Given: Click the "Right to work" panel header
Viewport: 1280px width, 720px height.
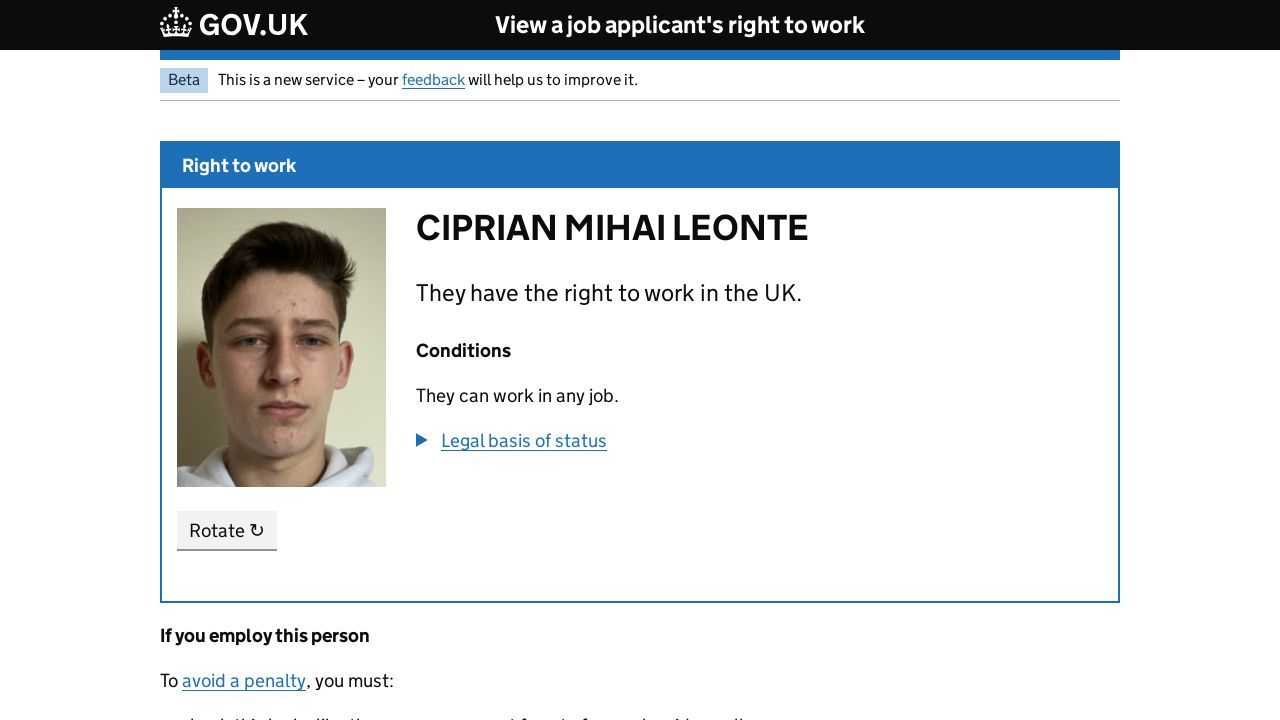Looking at the screenshot, I should (239, 166).
